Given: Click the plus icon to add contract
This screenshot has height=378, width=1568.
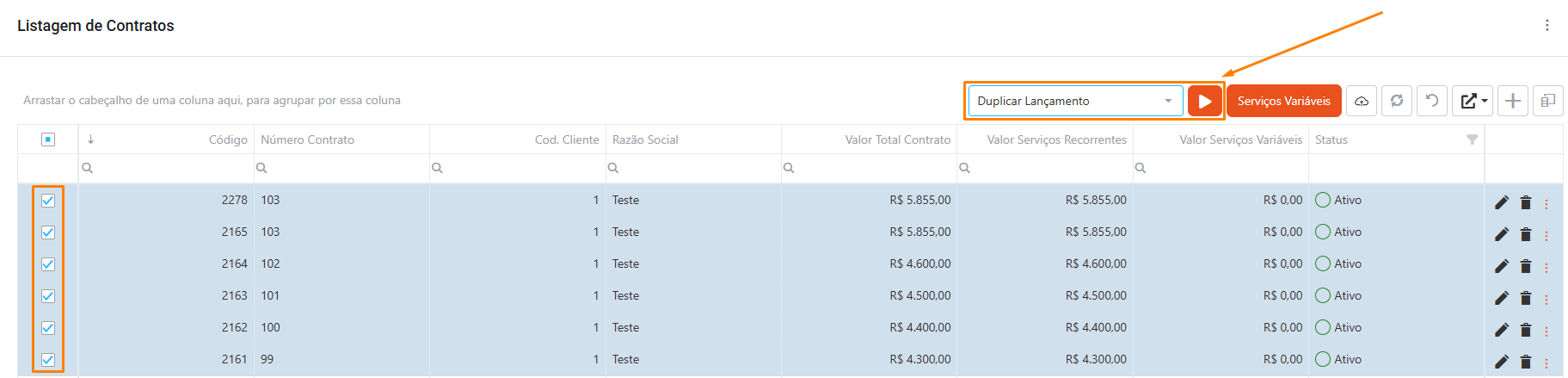Looking at the screenshot, I should click(x=1512, y=101).
